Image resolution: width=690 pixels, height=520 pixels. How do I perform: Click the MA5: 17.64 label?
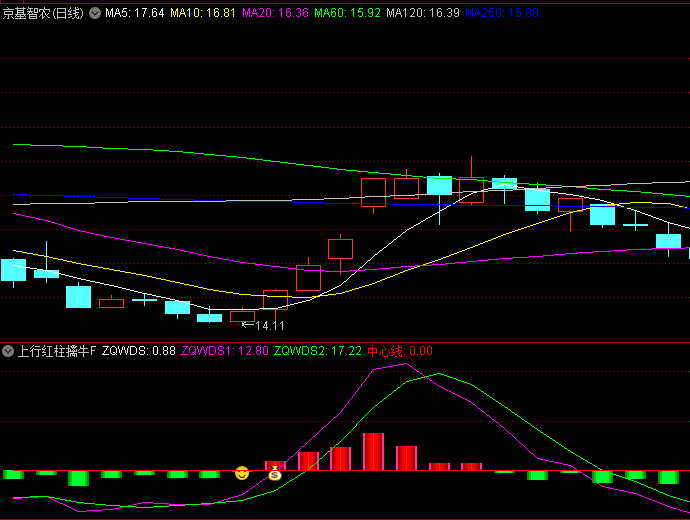135,13
